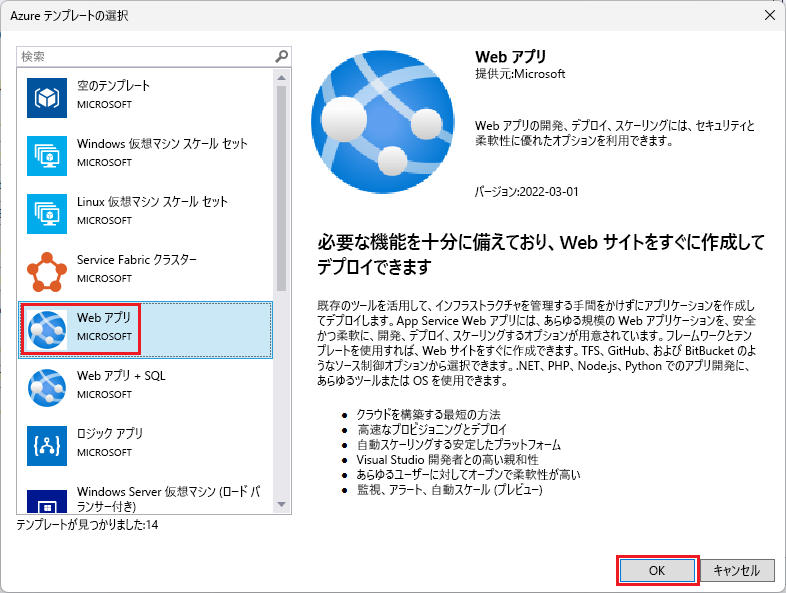
Task: Click the クラウドを構築する最短の方法 bullet
Action: [x=429, y=415]
